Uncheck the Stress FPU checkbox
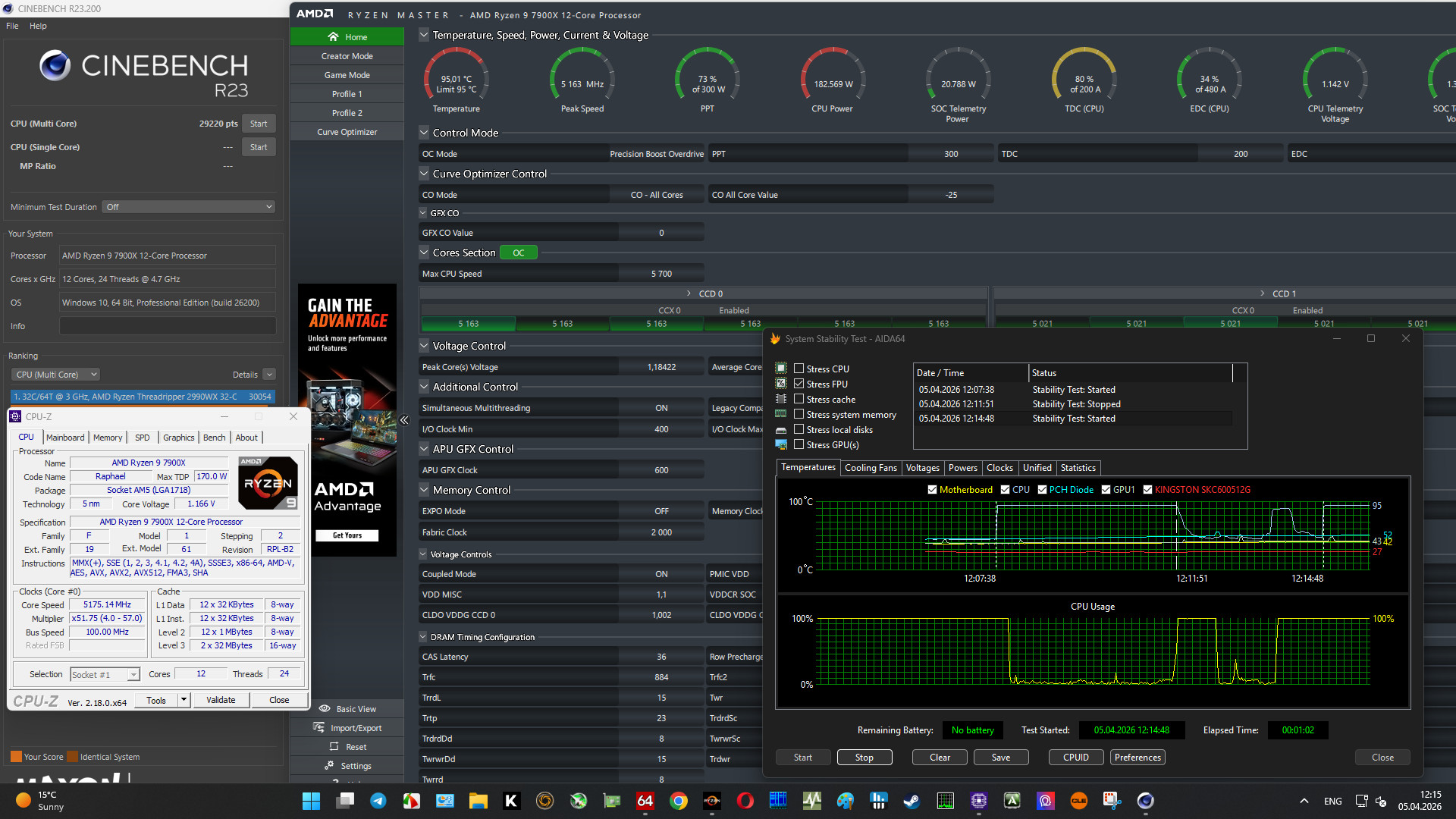1456x819 pixels. point(799,384)
